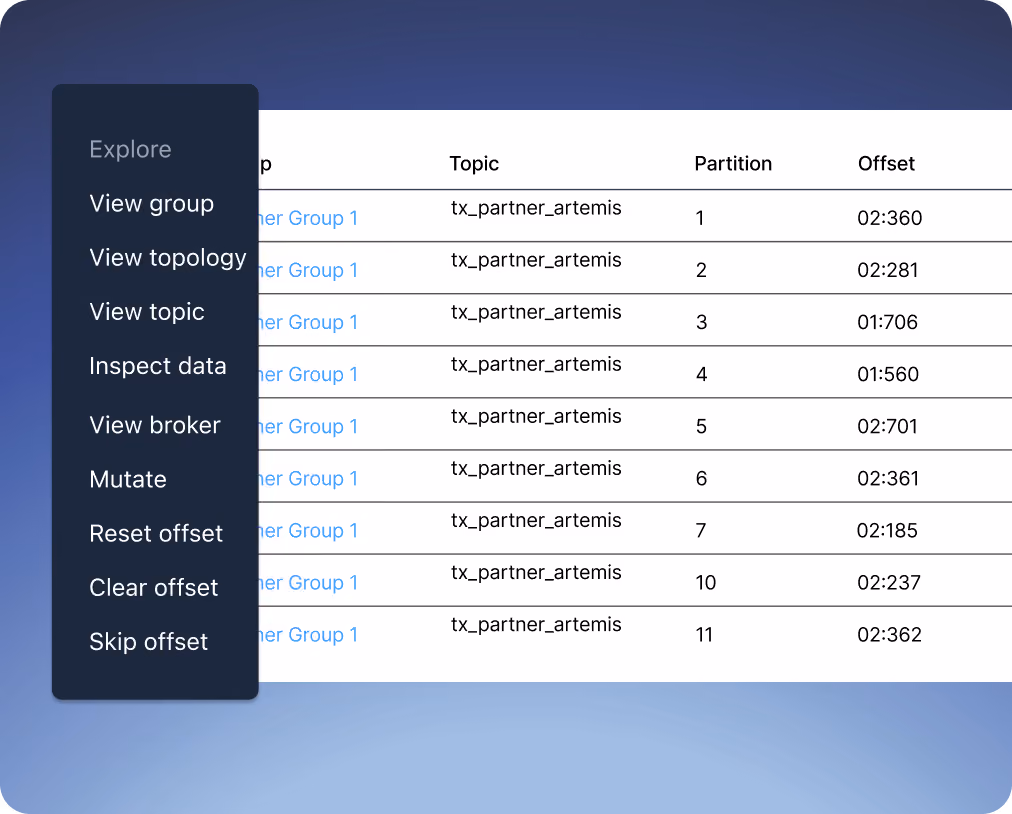
Task: Click partition number 3 cell
Action: 702,322
